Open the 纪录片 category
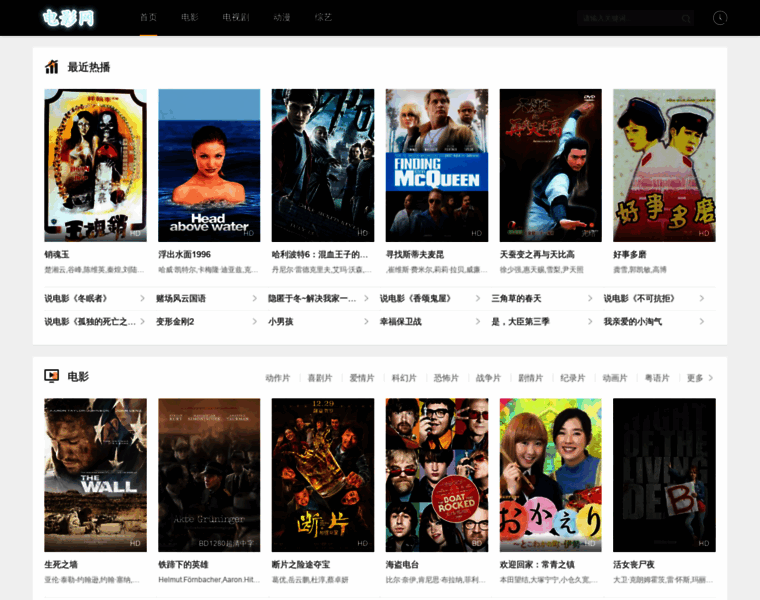 (x=572, y=378)
